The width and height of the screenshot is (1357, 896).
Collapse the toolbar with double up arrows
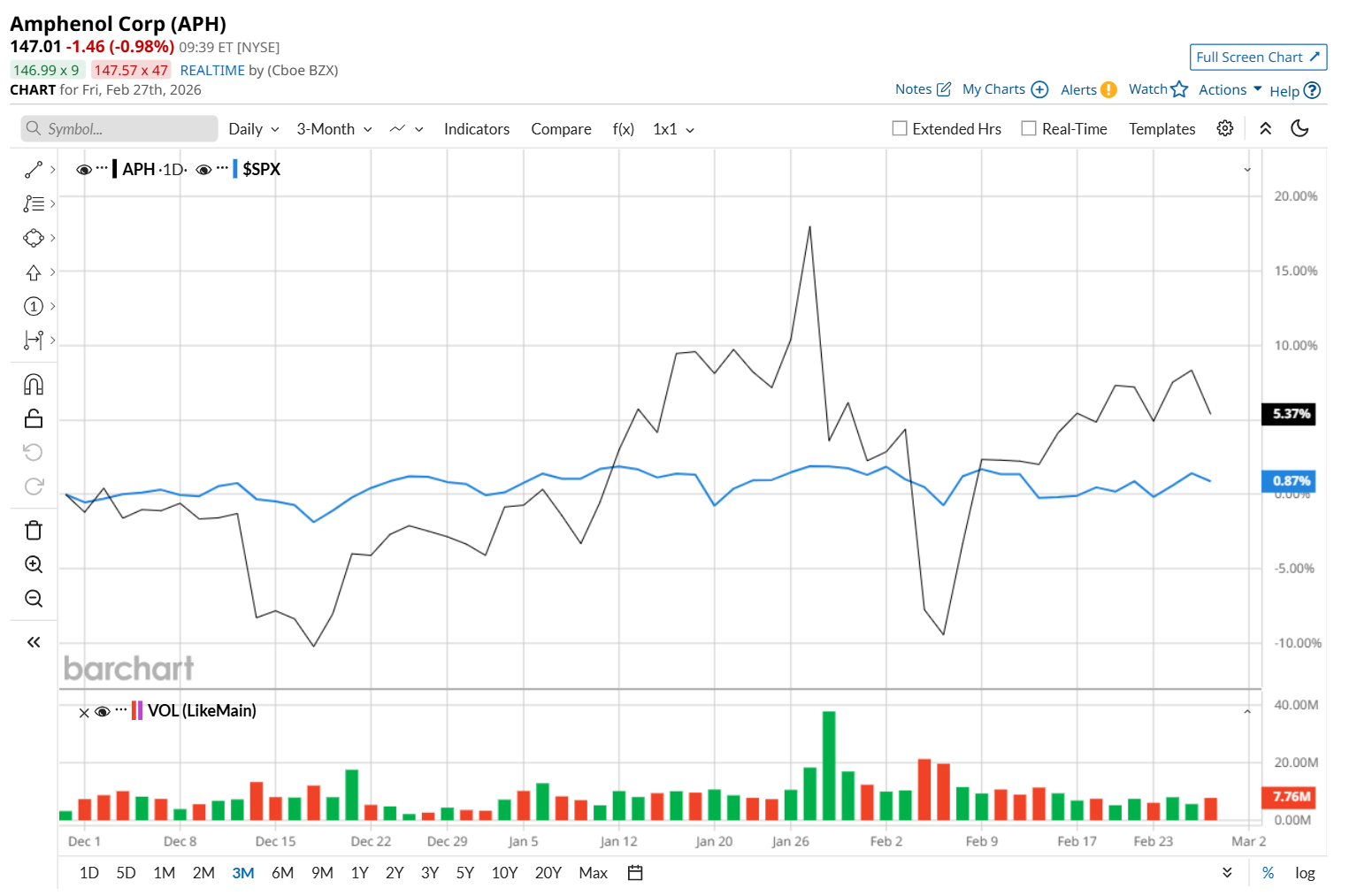[1266, 128]
